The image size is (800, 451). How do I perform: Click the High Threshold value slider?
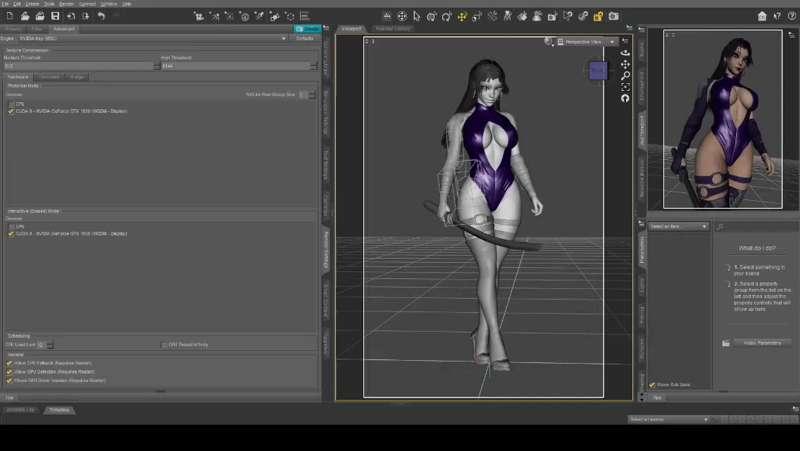point(236,66)
